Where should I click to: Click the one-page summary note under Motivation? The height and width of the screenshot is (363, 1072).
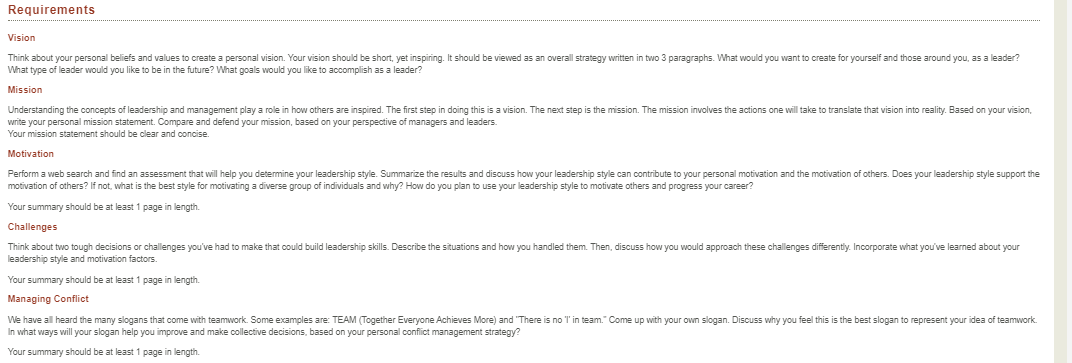click(x=104, y=206)
